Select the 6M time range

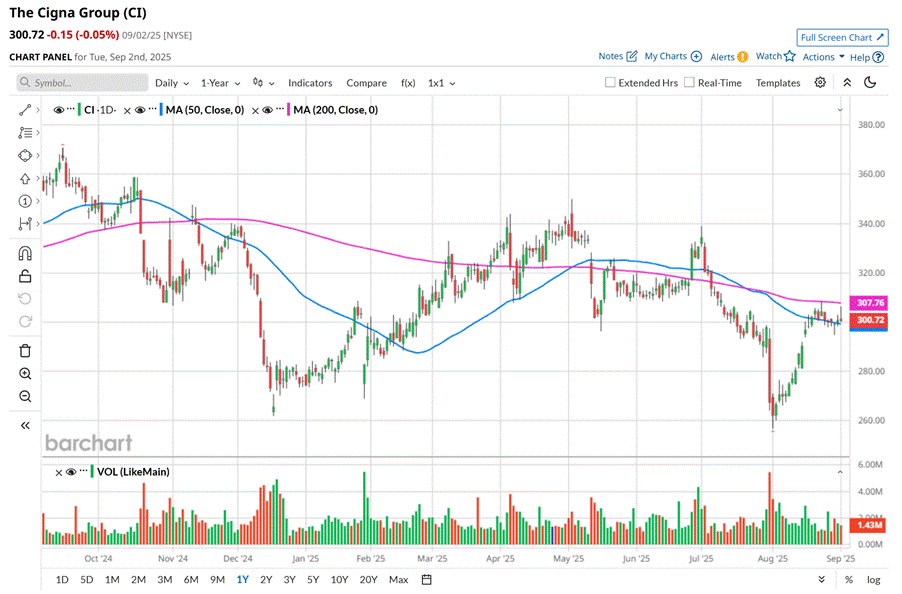[x=191, y=579]
